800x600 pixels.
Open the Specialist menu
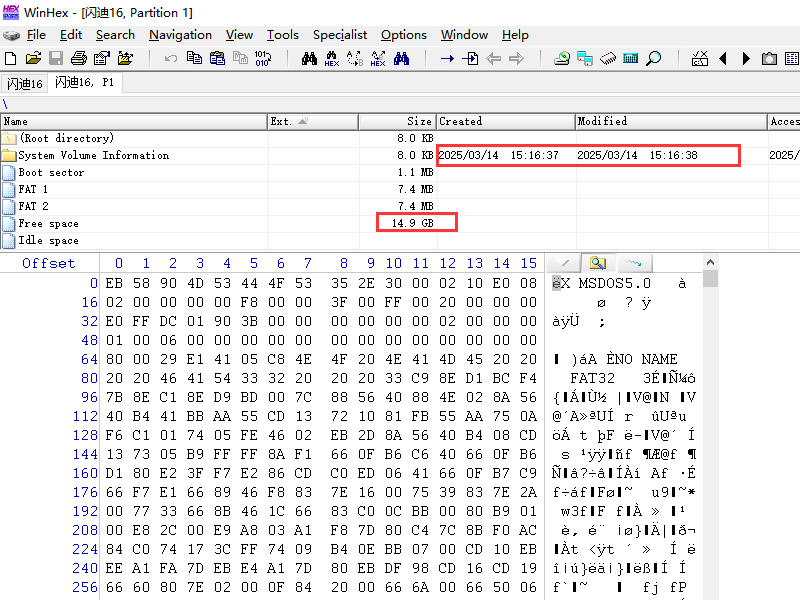340,35
